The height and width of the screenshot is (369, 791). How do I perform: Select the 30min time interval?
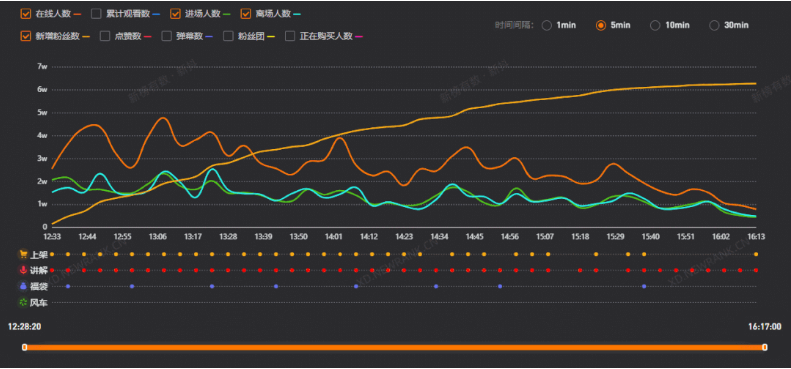pos(714,25)
